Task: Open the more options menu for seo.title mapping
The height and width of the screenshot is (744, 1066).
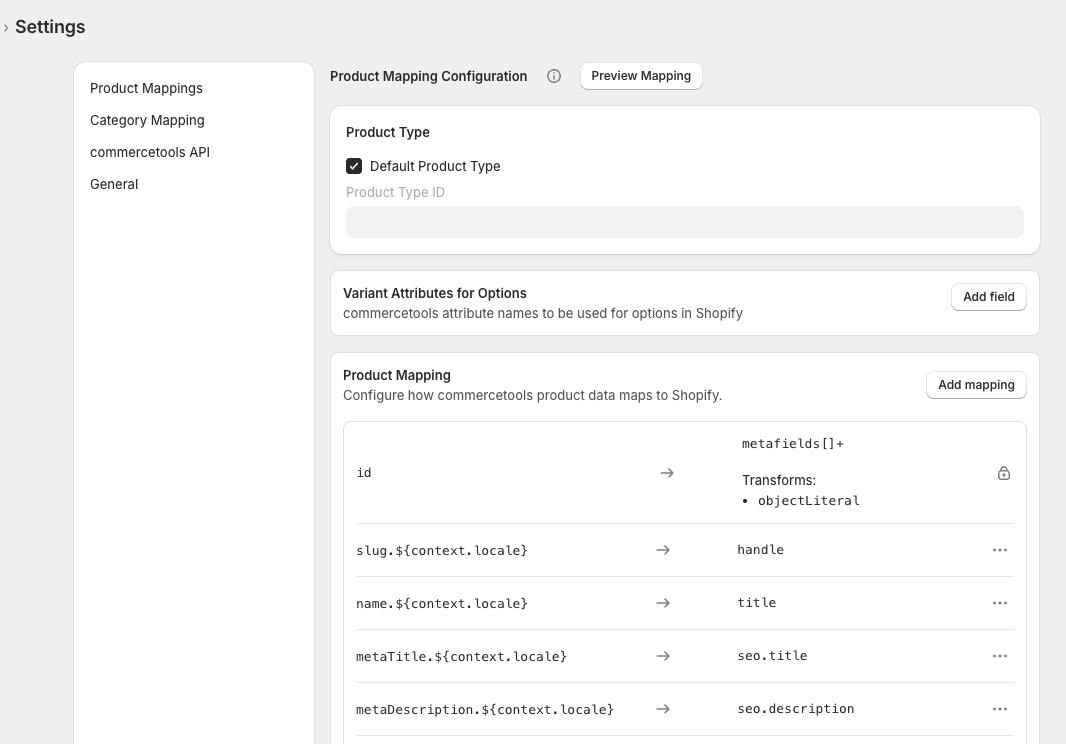Action: pyautogui.click(x=1000, y=656)
